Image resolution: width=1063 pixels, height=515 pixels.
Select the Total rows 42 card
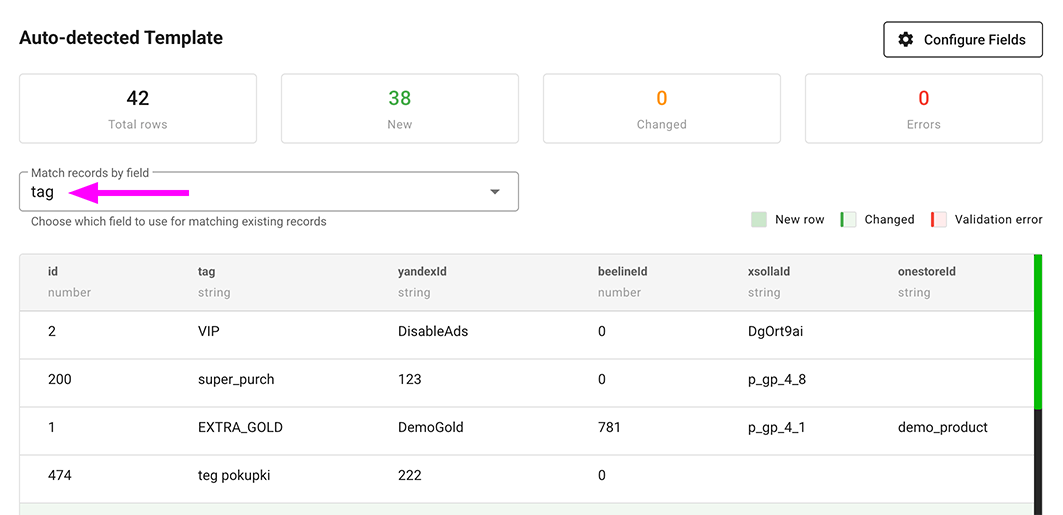pyautogui.click(x=138, y=109)
